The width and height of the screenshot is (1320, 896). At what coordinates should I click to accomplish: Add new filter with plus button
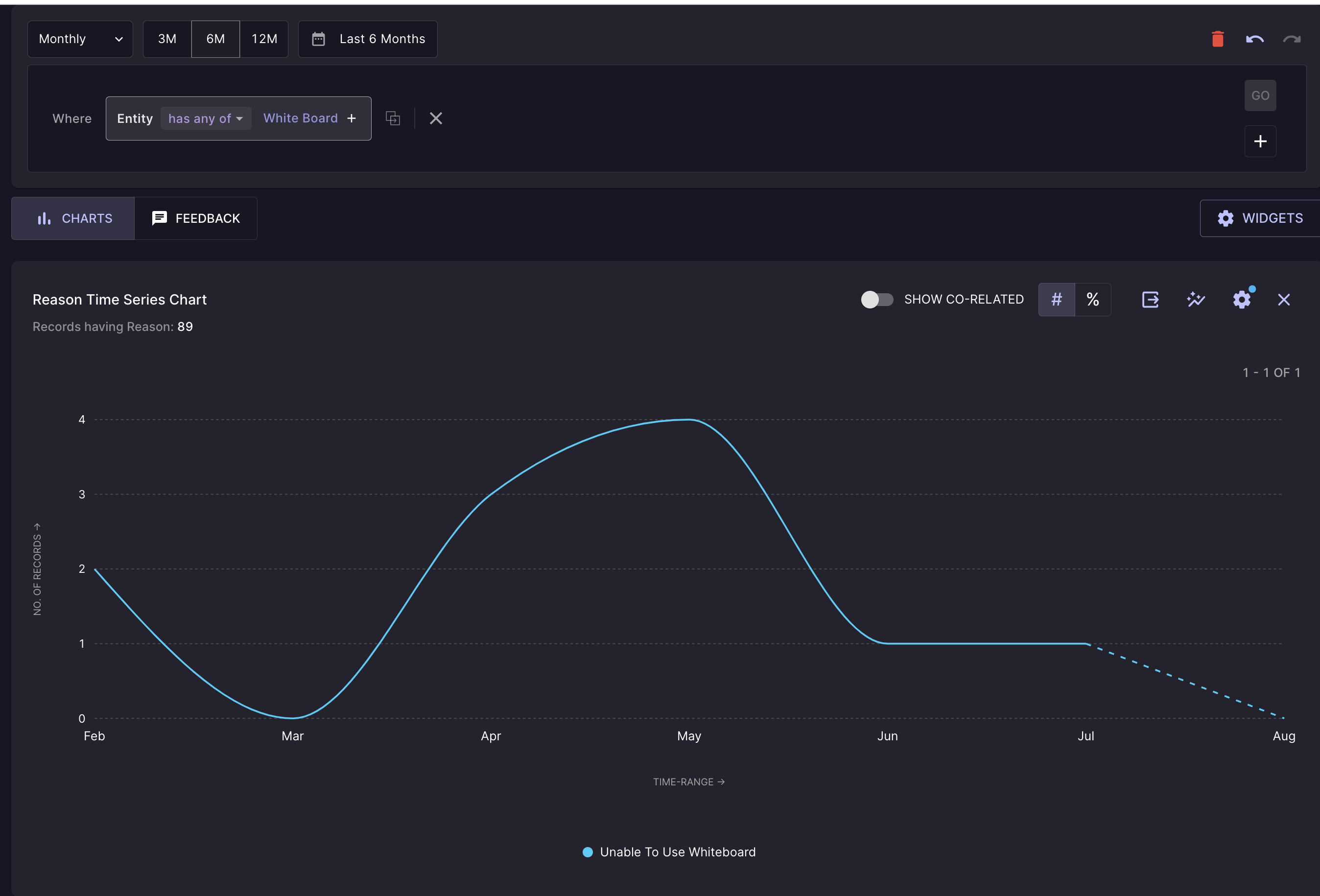click(x=1260, y=141)
